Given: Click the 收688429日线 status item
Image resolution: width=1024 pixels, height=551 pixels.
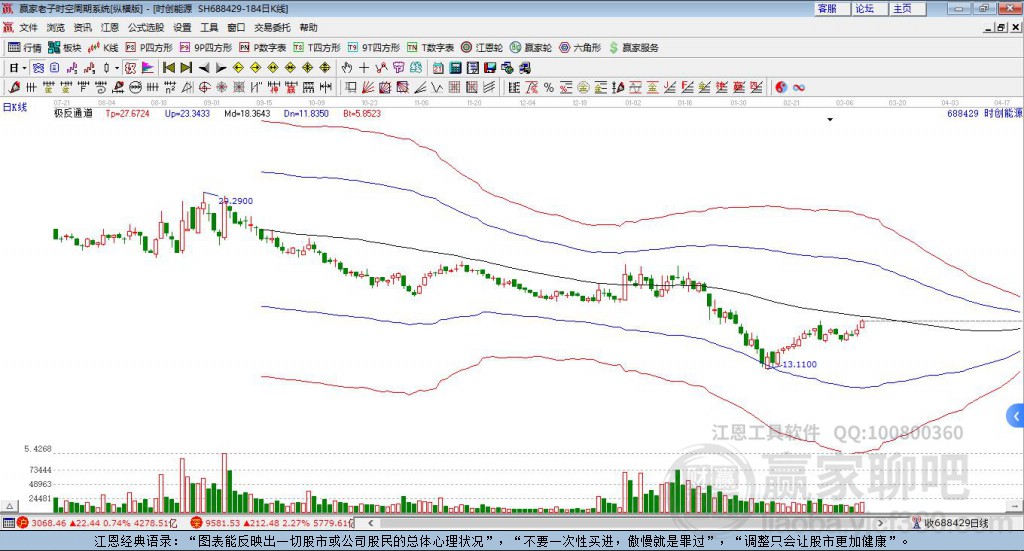Looking at the screenshot, I should coord(951,523).
